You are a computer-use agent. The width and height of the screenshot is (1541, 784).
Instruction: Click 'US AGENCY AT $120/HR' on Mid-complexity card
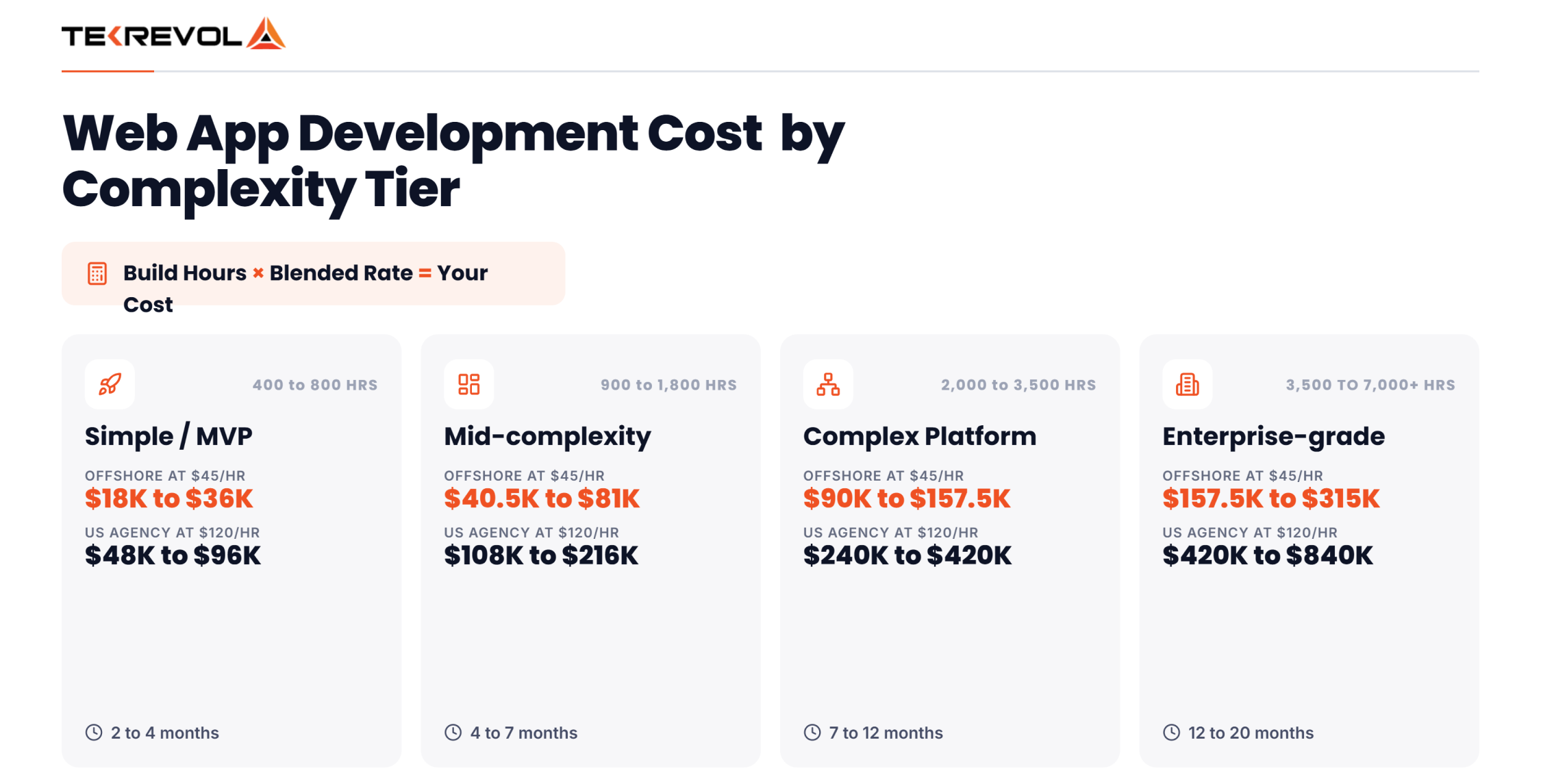coord(531,533)
